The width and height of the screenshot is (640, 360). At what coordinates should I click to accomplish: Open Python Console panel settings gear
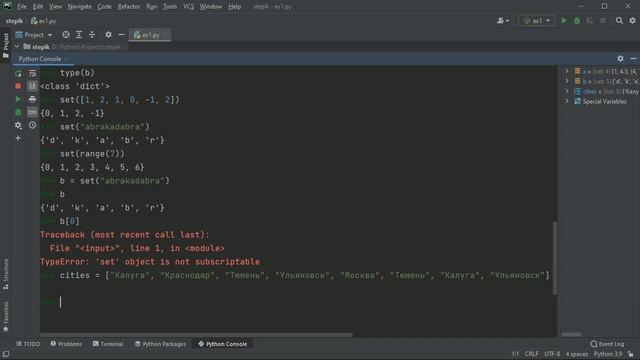pyautogui.click(x=620, y=59)
